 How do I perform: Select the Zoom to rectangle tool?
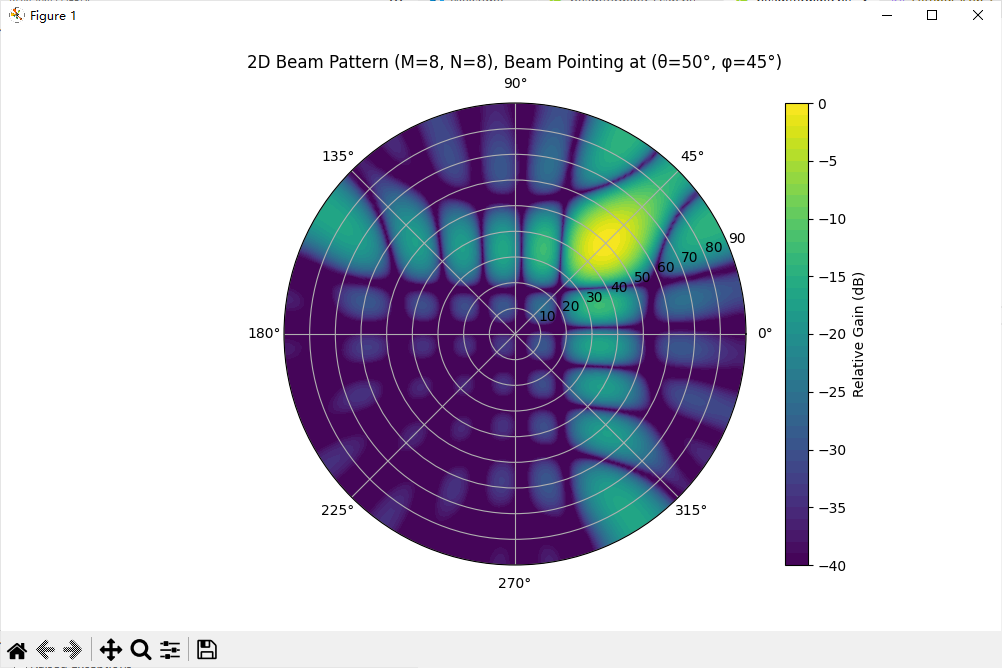click(x=141, y=650)
